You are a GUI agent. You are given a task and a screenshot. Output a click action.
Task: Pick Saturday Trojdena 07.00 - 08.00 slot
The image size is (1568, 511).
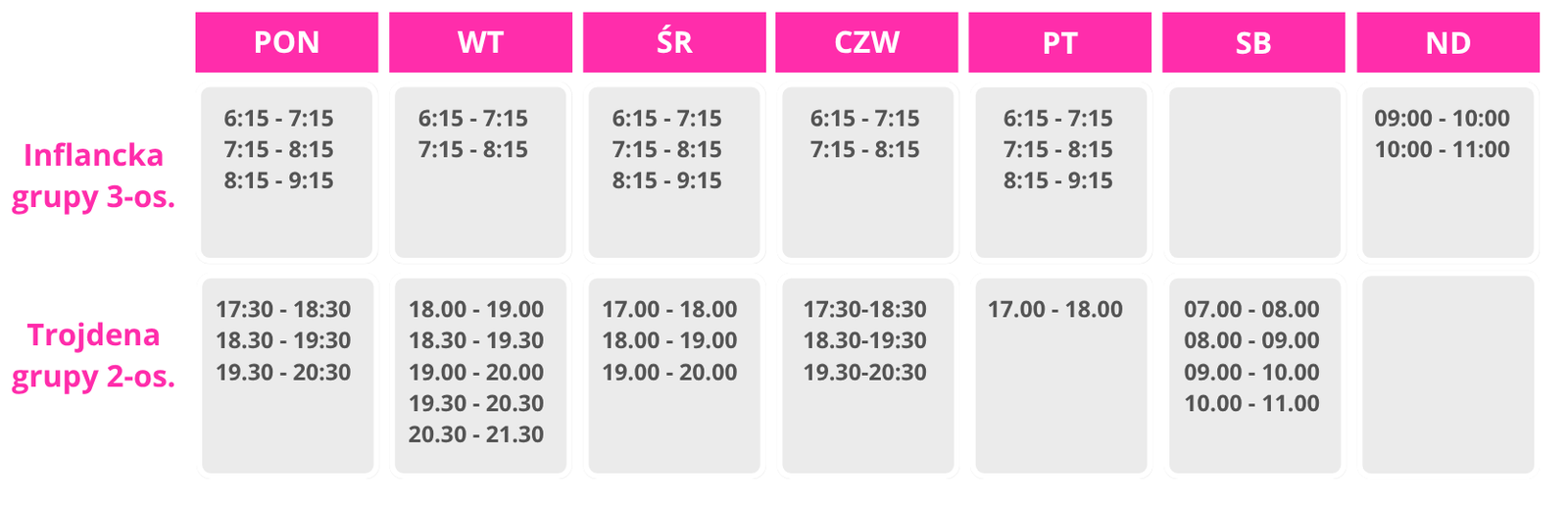1251,309
